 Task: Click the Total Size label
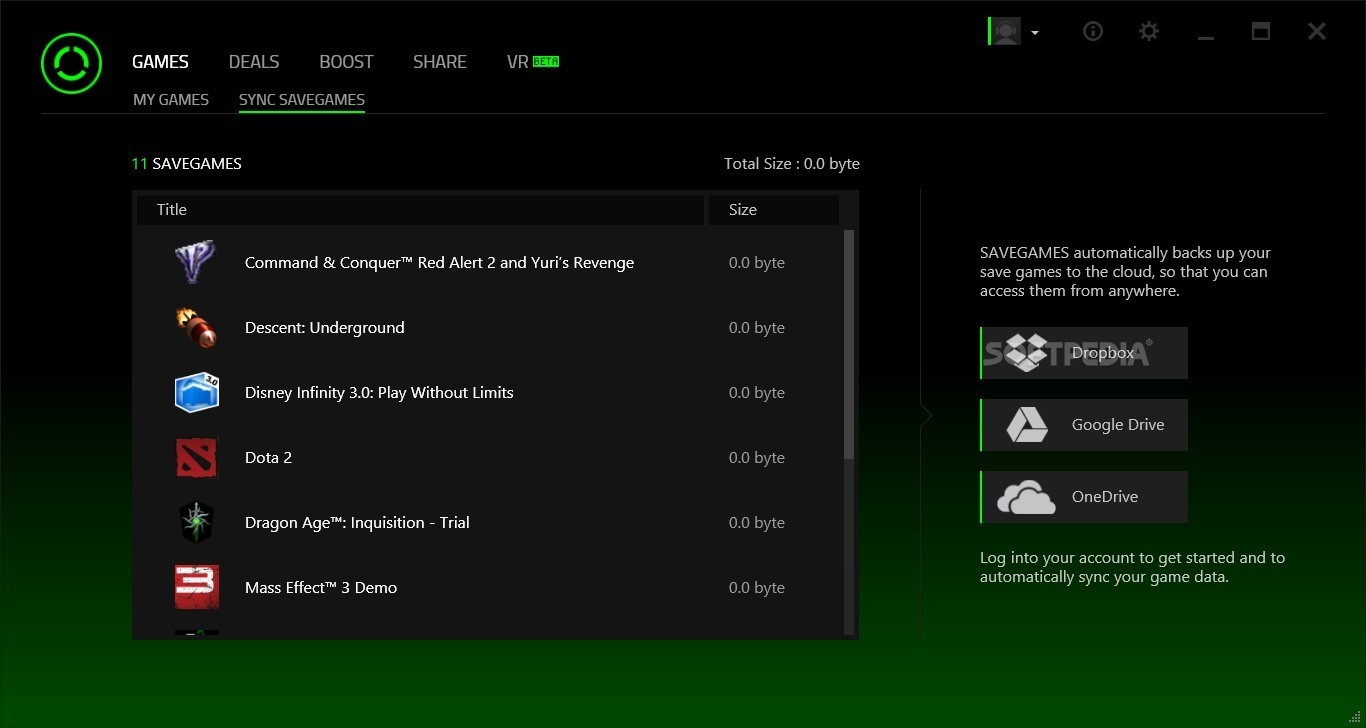(792, 163)
